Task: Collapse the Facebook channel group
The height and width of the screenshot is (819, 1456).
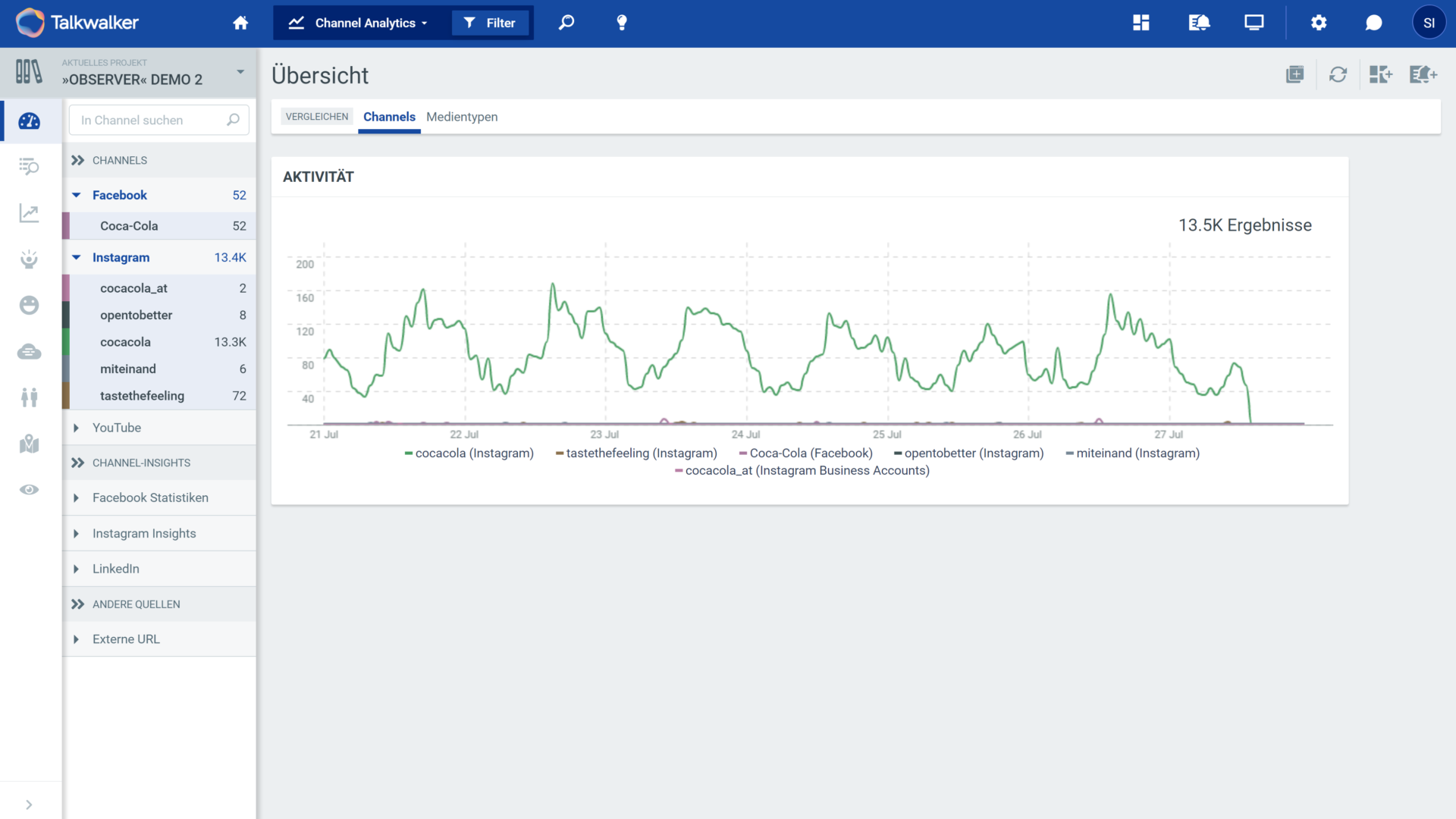Action: point(77,195)
